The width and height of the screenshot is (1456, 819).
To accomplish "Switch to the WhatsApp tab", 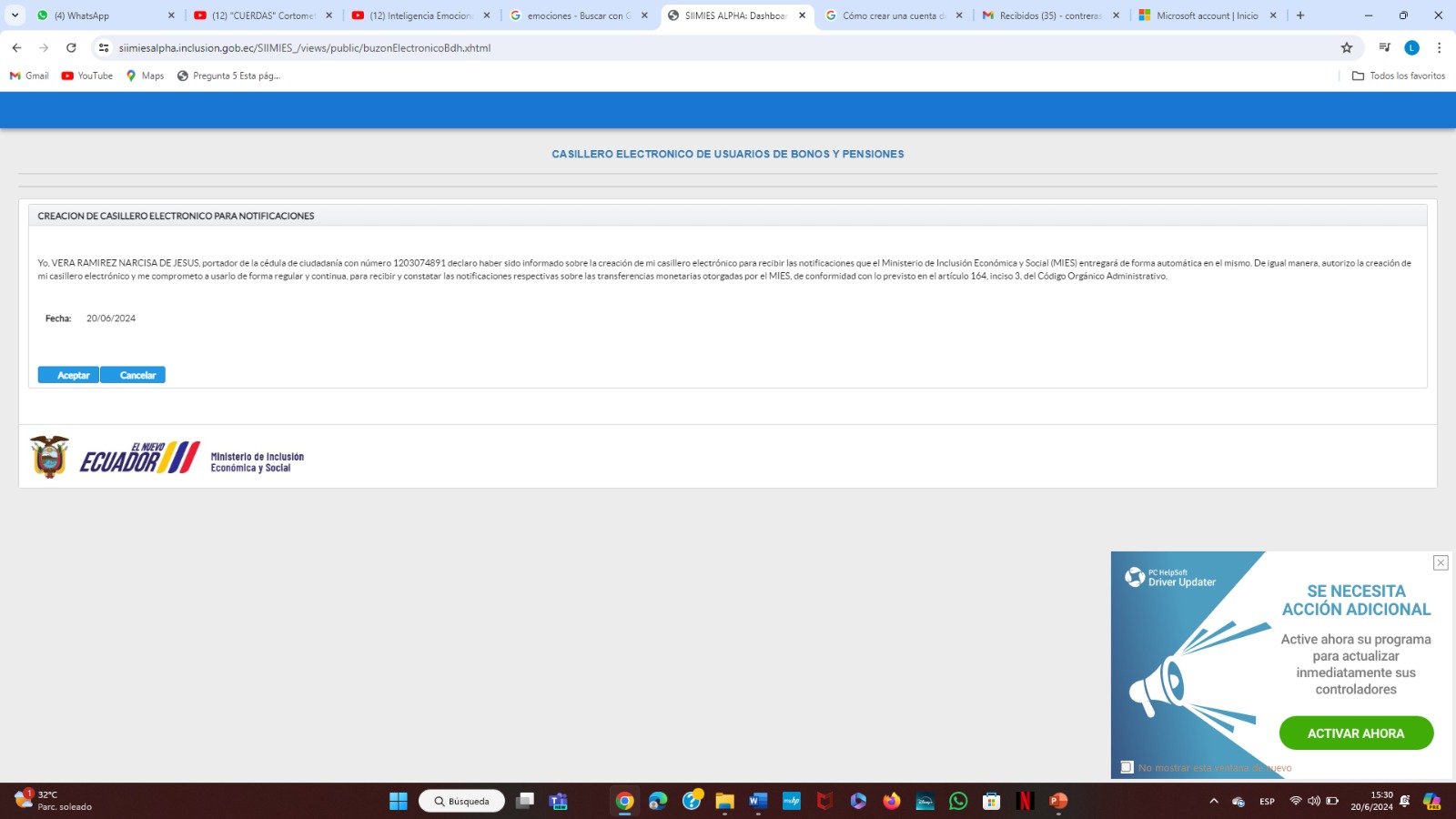I will (100, 15).
